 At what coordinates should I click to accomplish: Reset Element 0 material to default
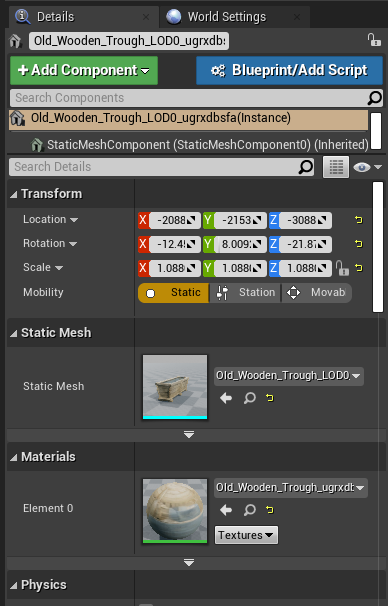[x=270, y=510]
